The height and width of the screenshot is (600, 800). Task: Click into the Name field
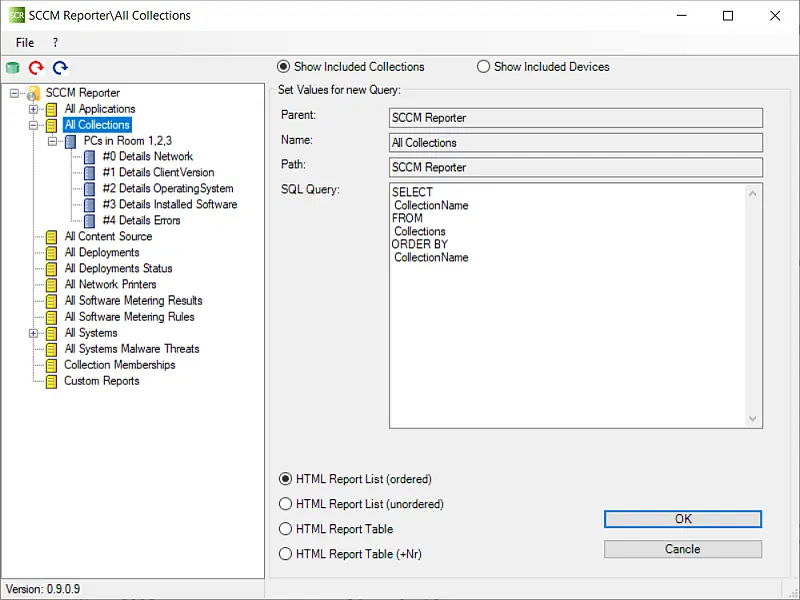pos(576,143)
